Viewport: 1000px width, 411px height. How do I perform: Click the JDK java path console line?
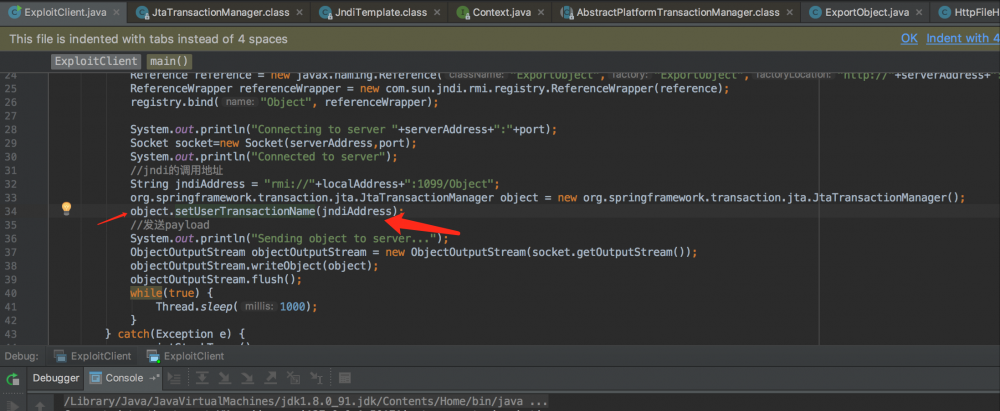click(x=307, y=403)
